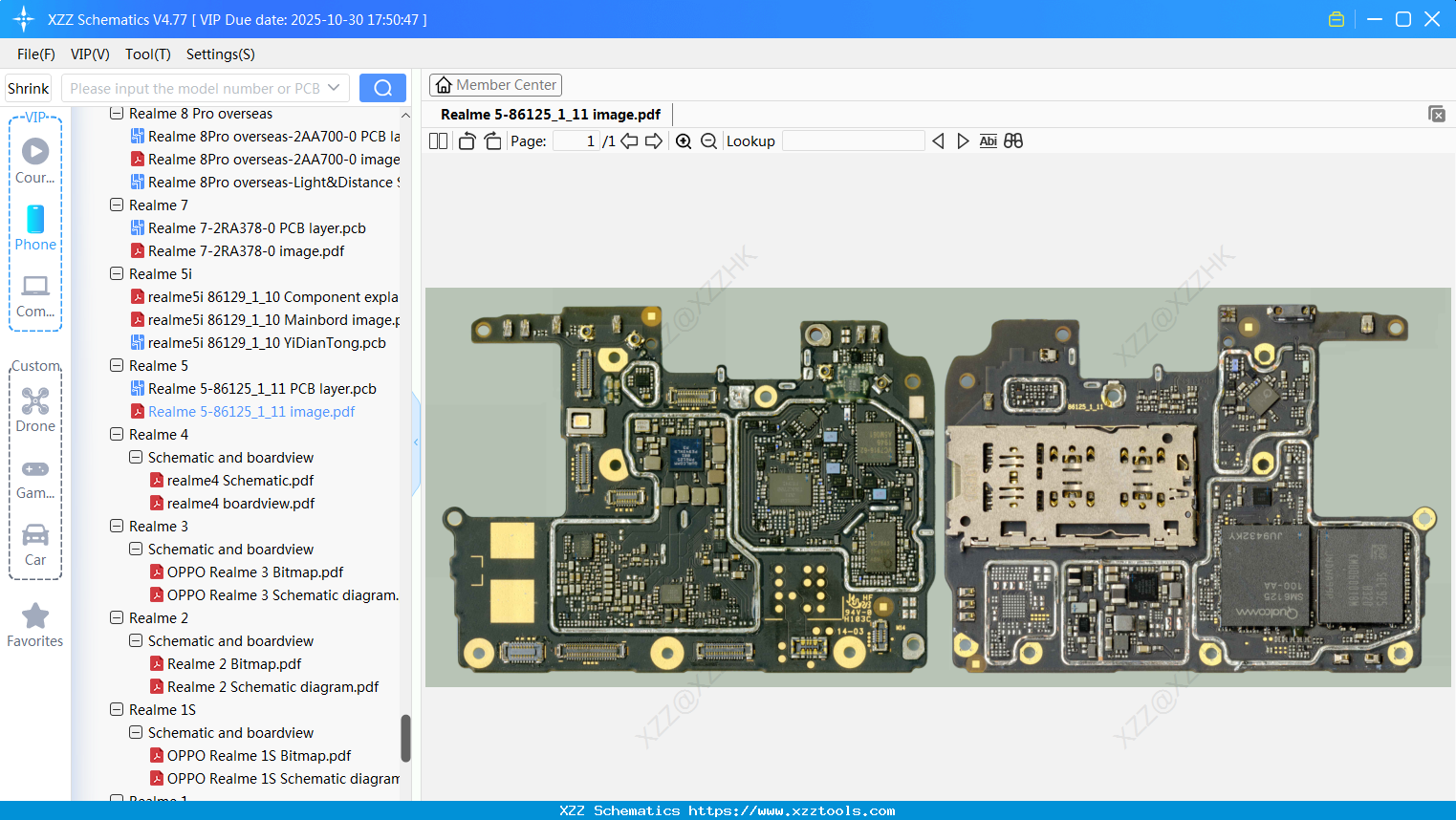Screen dimensions: 1456x820
Task: Open Favorites in the sidebar
Action: click(x=35, y=625)
